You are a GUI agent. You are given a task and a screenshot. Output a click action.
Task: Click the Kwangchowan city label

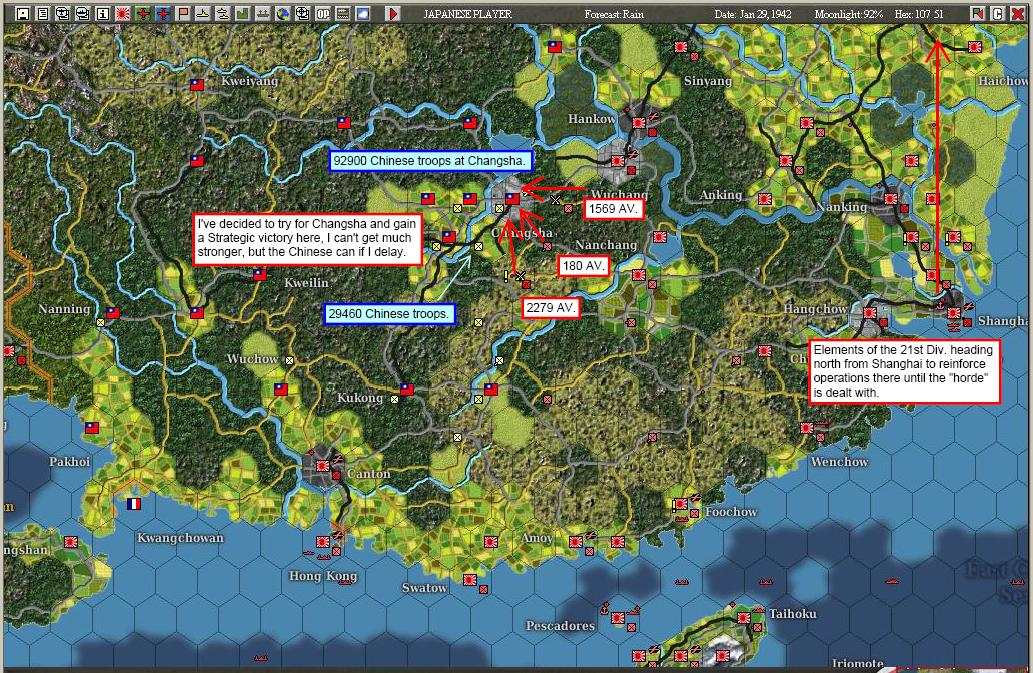(x=180, y=538)
